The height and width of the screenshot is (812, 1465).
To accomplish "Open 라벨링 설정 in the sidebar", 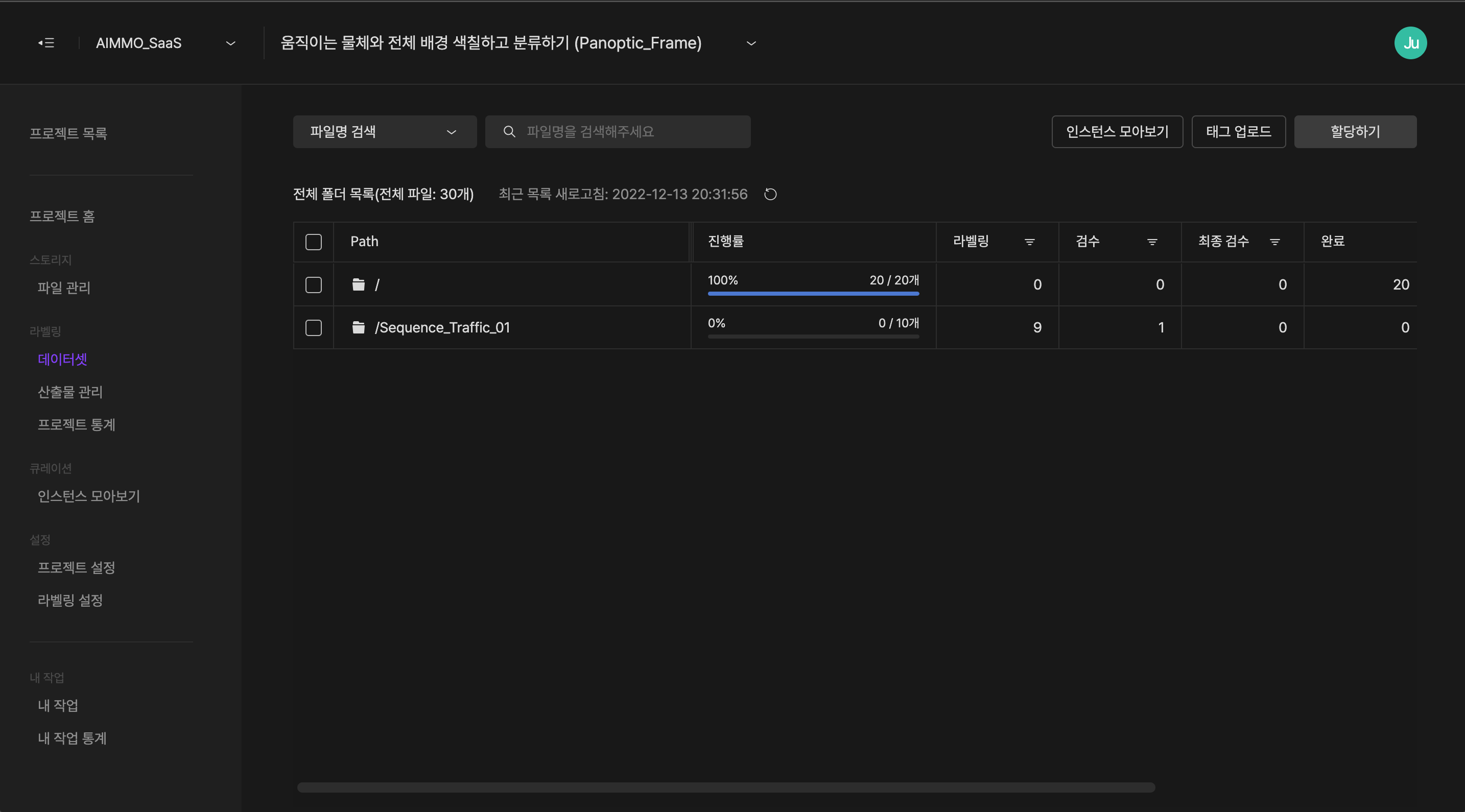I will [70, 600].
